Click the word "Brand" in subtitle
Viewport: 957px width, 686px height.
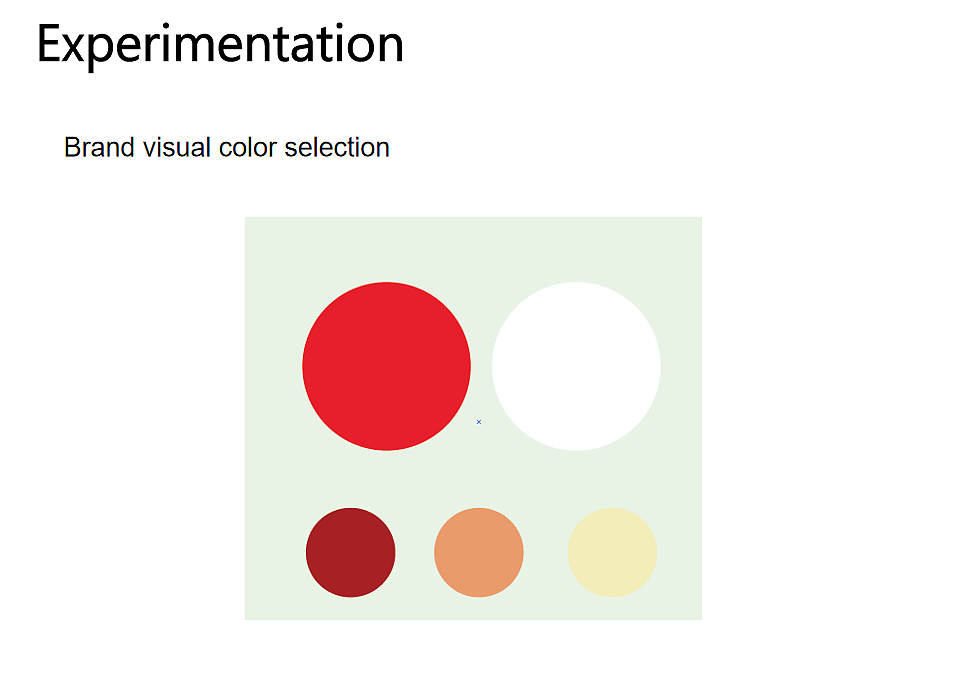coord(99,148)
